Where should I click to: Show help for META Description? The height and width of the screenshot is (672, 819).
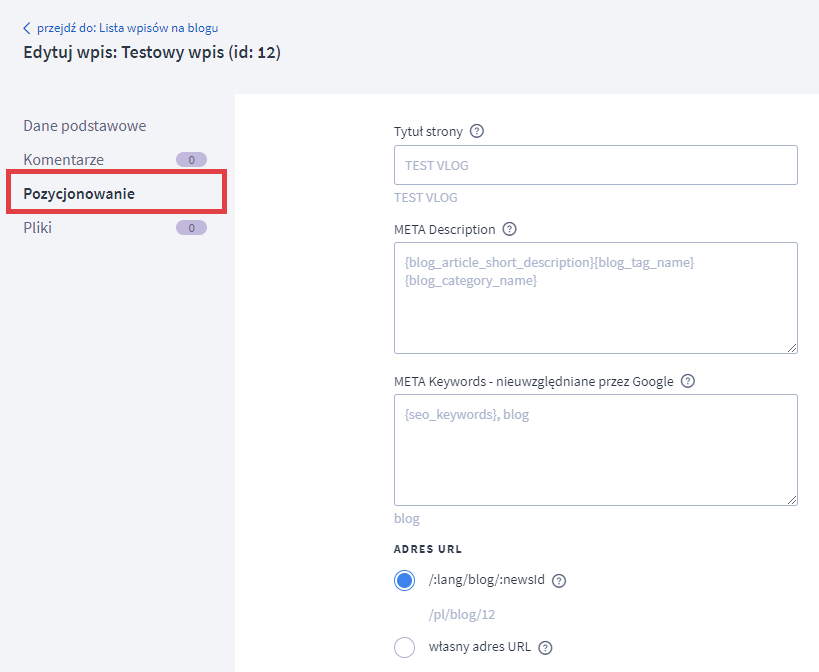(x=509, y=229)
